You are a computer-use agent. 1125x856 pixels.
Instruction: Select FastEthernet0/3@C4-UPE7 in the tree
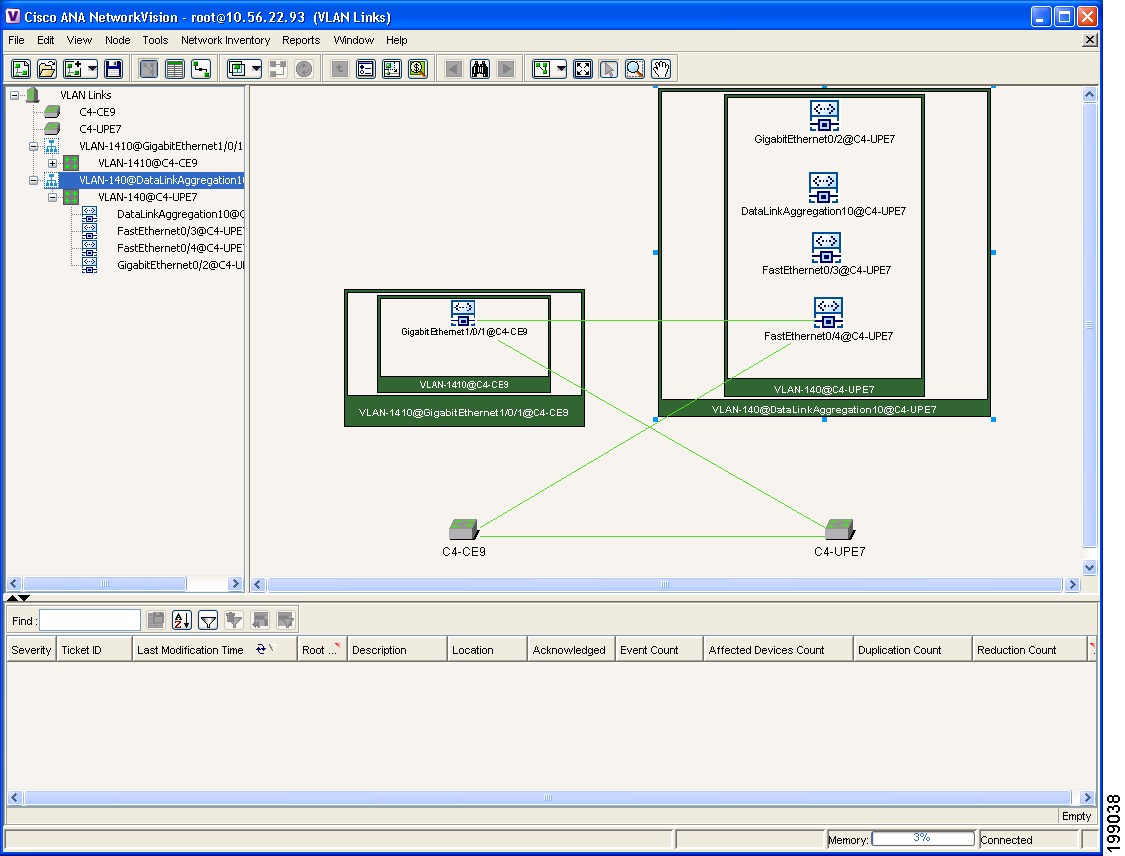point(179,231)
